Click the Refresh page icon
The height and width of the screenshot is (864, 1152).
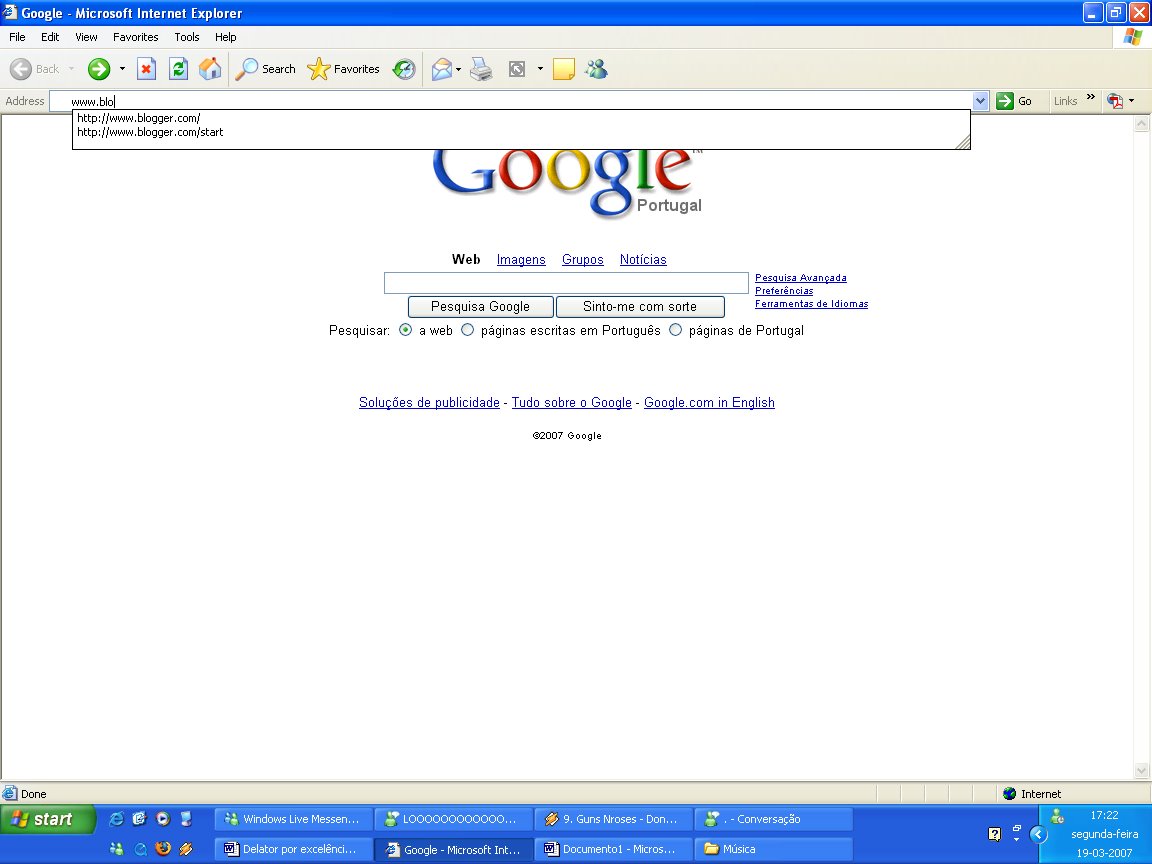(x=179, y=69)
